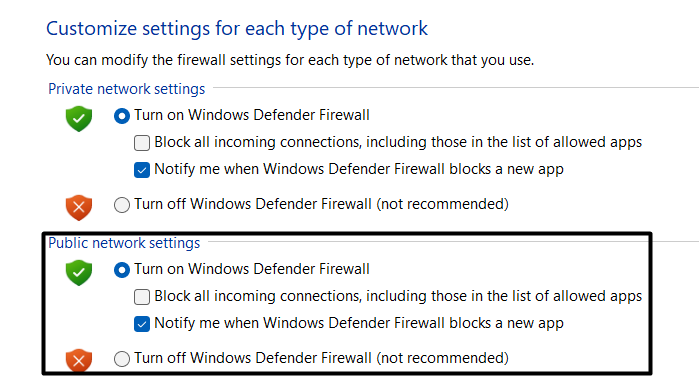Select the Private network Turn on firewall radio button

[x=122, y=116]
